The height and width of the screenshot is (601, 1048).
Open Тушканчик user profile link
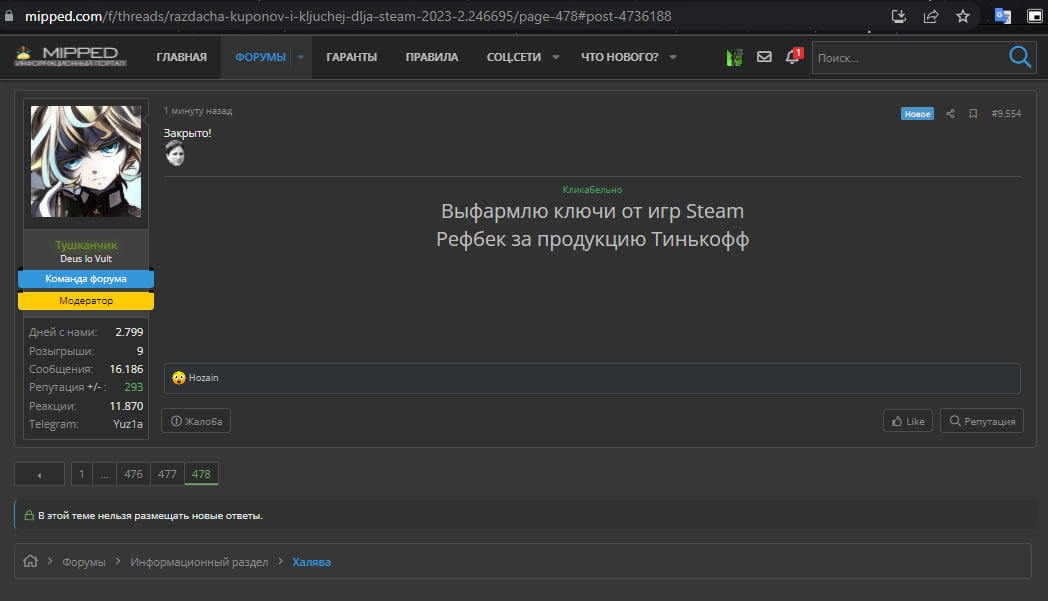(86, 245)
